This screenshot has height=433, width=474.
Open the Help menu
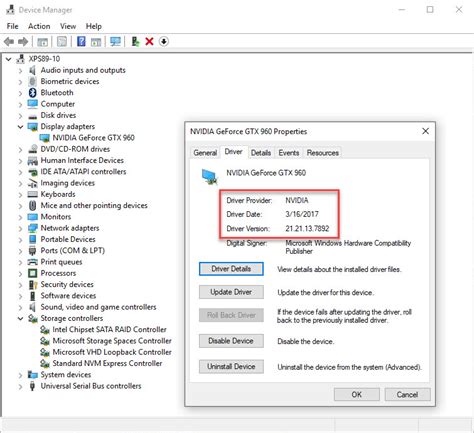[94, 26]
